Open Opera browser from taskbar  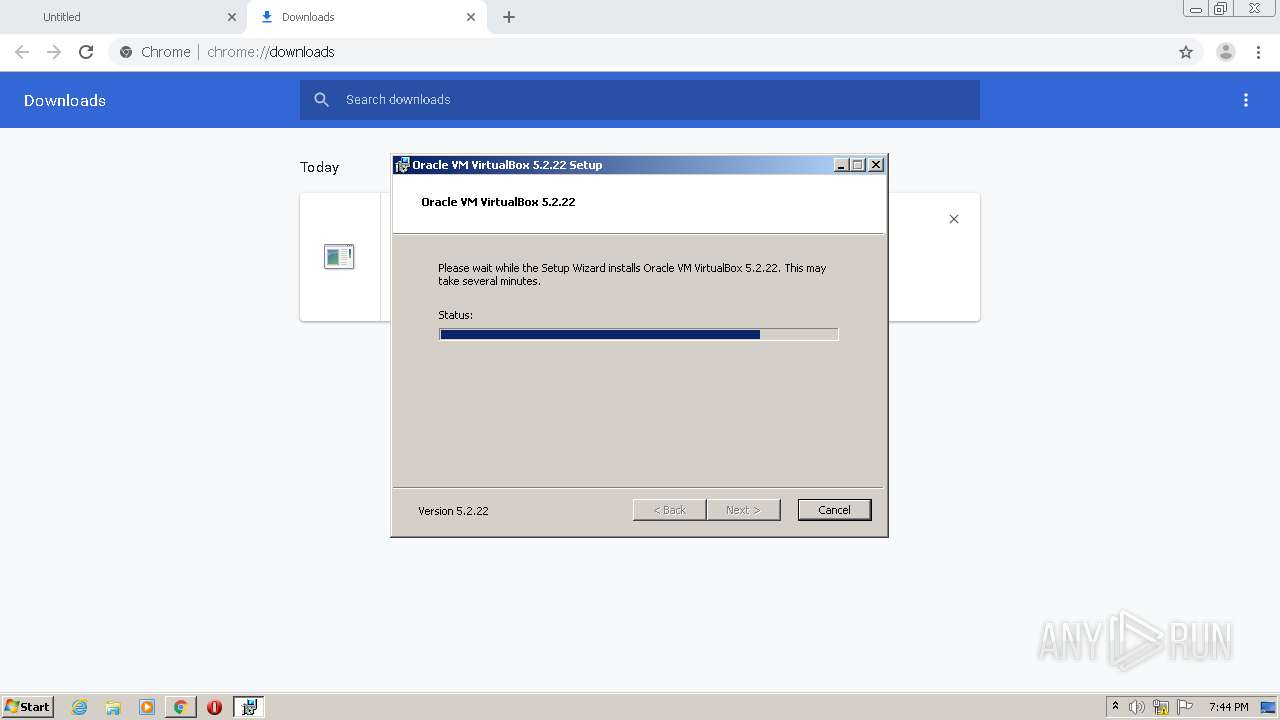coord(214,707)
